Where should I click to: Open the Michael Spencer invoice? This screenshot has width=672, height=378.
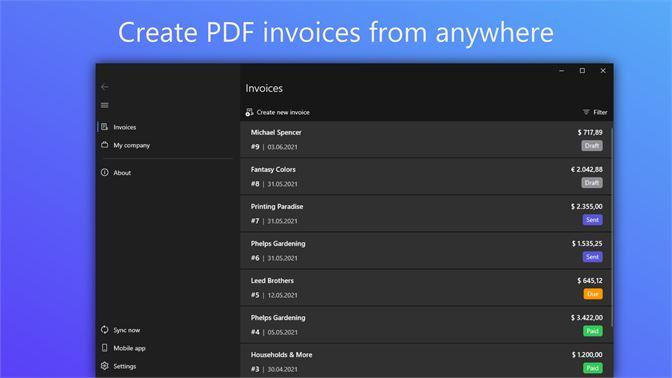pyautogui.click(x=426, y=139)
